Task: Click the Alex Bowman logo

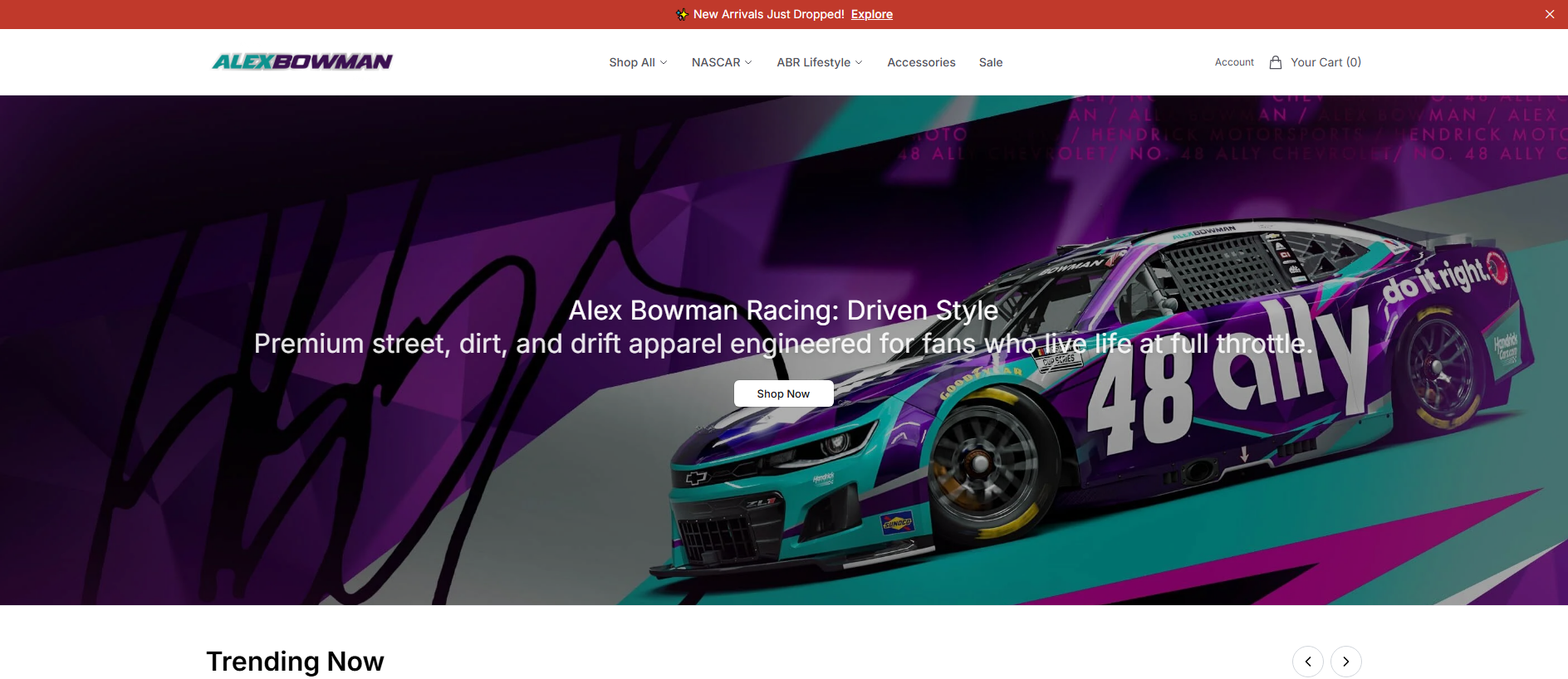Action: tap(302, 61)
